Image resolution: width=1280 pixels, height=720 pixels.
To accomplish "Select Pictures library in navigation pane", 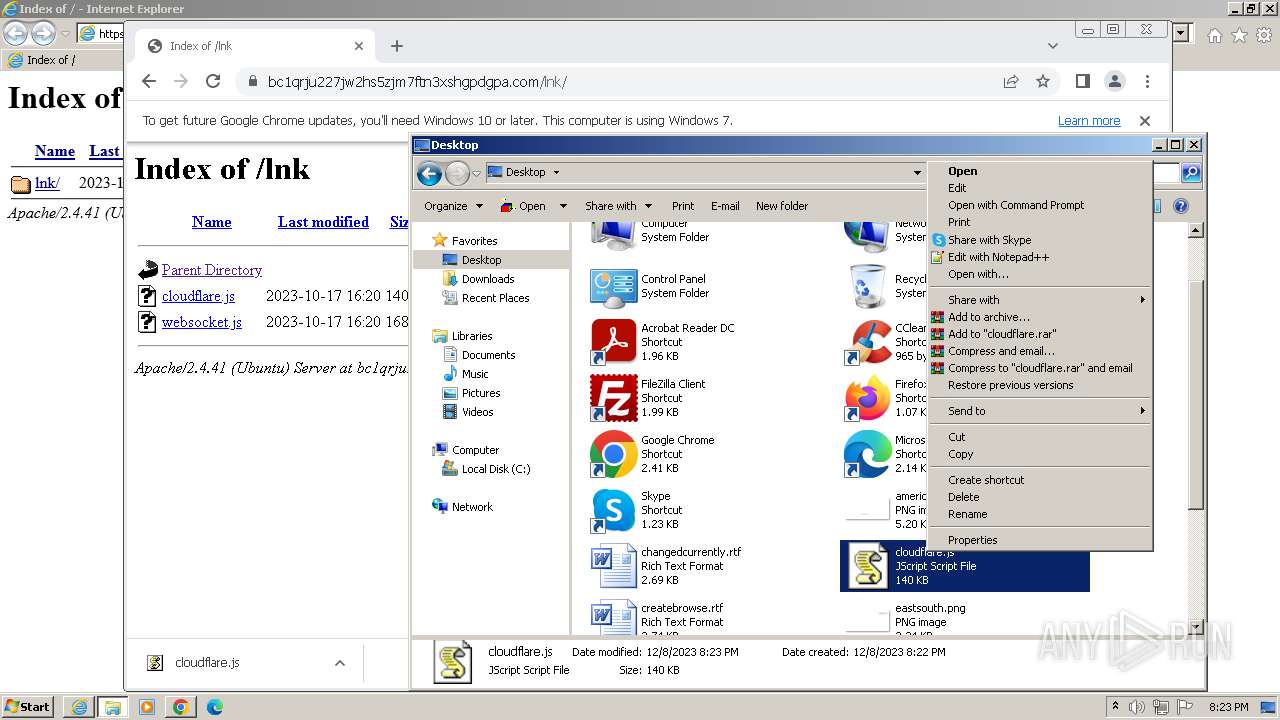I will click(481, 393).
